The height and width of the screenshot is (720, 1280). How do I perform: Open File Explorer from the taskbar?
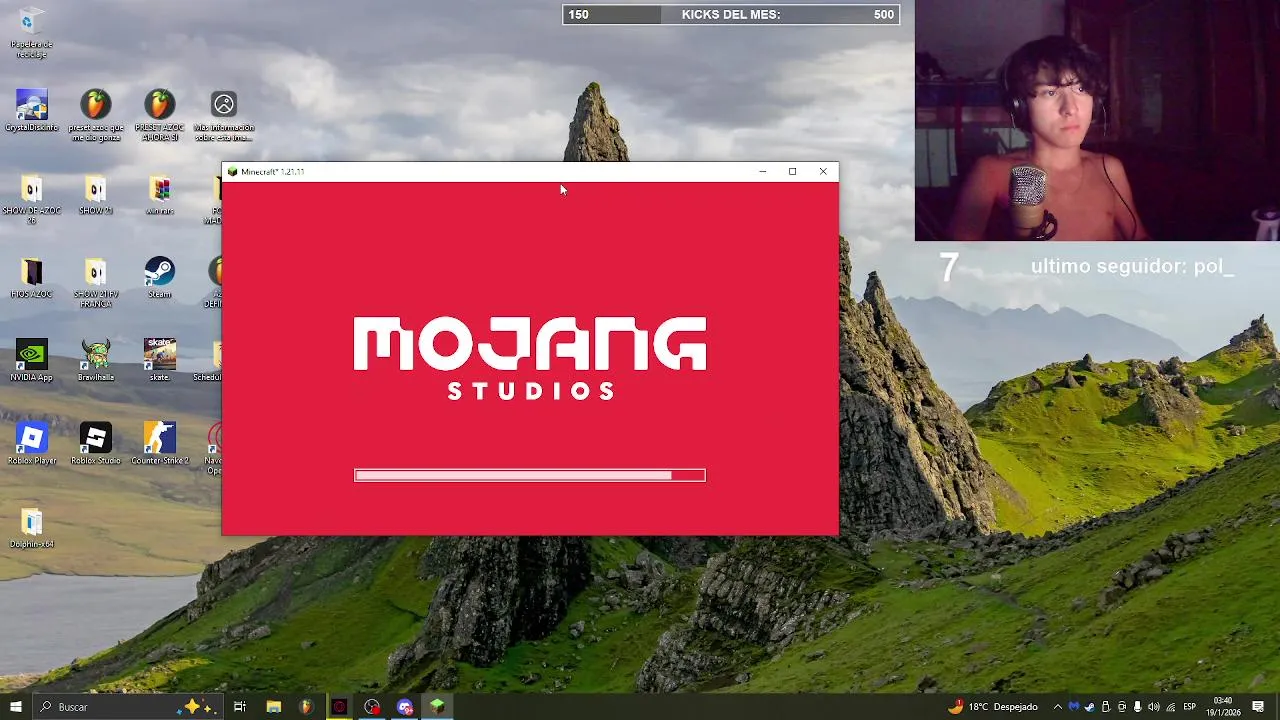(x=273, y=707)
